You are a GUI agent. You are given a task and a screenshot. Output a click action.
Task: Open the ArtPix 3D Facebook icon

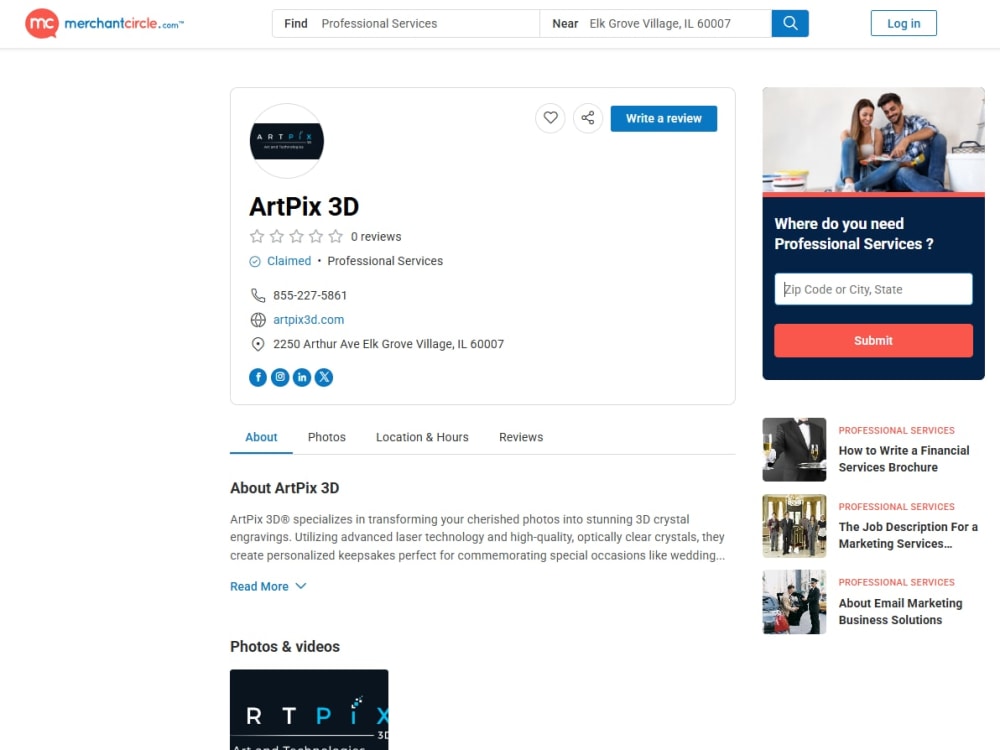[258, 378]
